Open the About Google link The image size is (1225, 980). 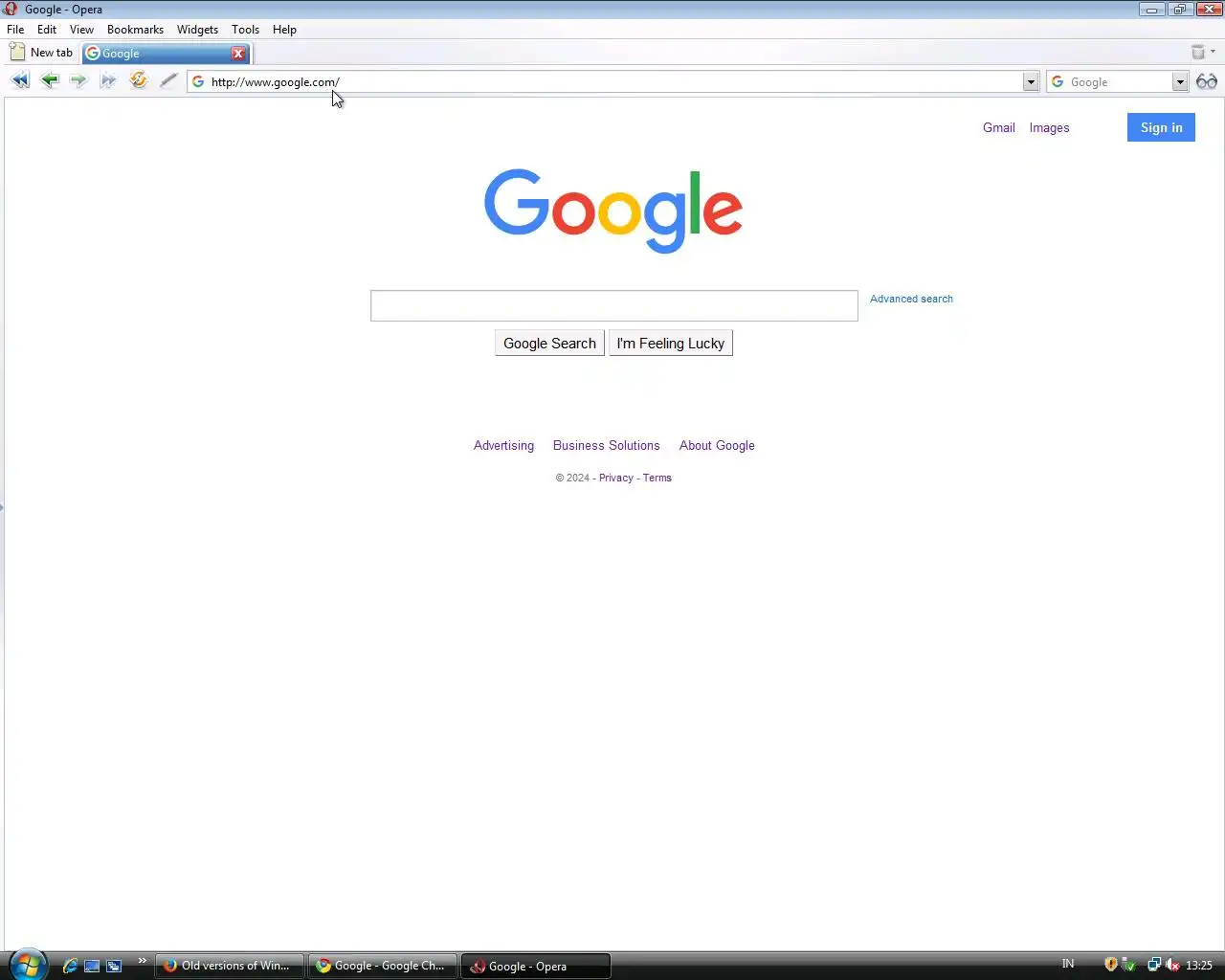(x=717, y=445)
